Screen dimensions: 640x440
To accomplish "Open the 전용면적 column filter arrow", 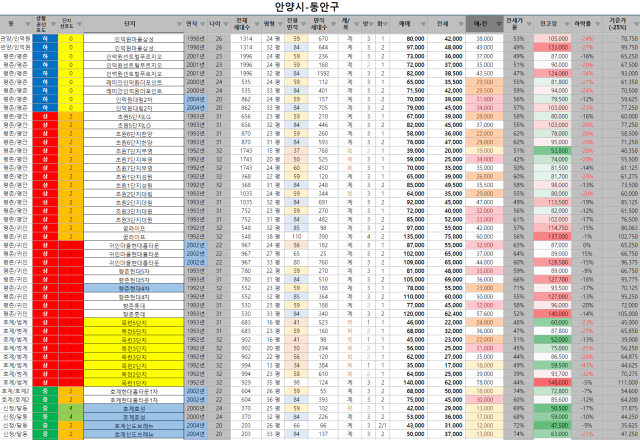I will click(x=303, y=24).
